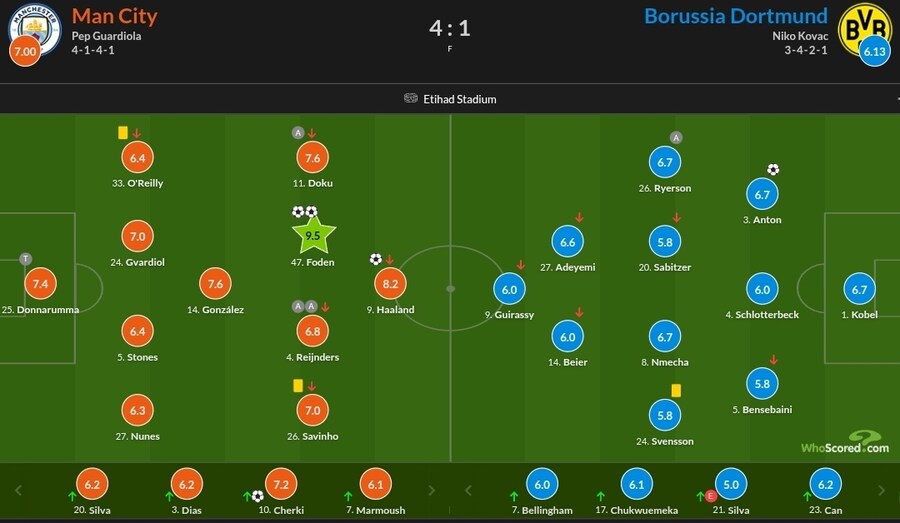Select Foden's green star rating badge
900x523 pixels.
(313, 236)
